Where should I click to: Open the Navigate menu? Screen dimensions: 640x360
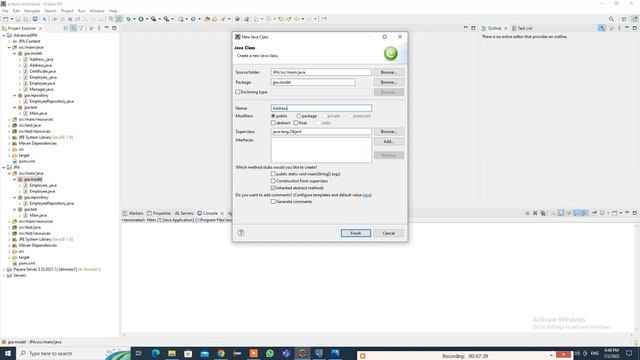click(32, 11)
